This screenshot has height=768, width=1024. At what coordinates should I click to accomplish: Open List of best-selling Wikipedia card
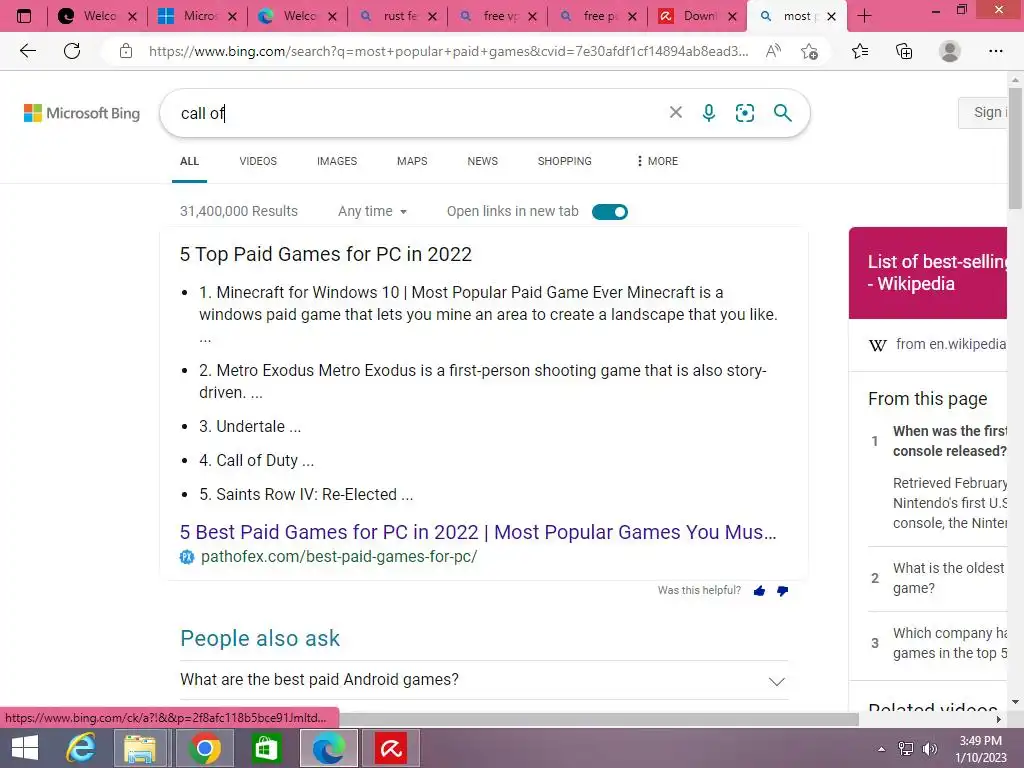pos(929,273)
